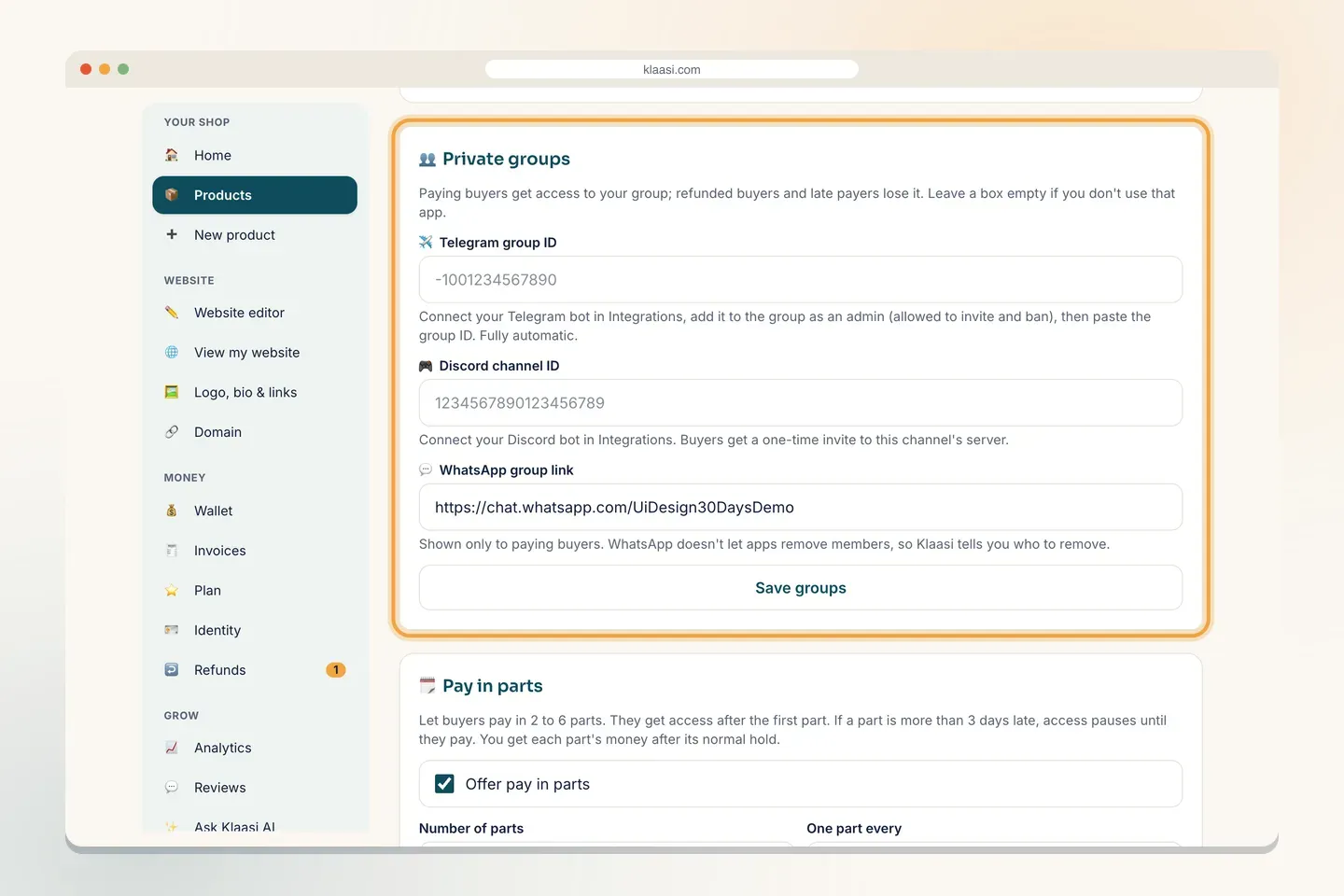Open the Products sidebar item

click(255, 195)
